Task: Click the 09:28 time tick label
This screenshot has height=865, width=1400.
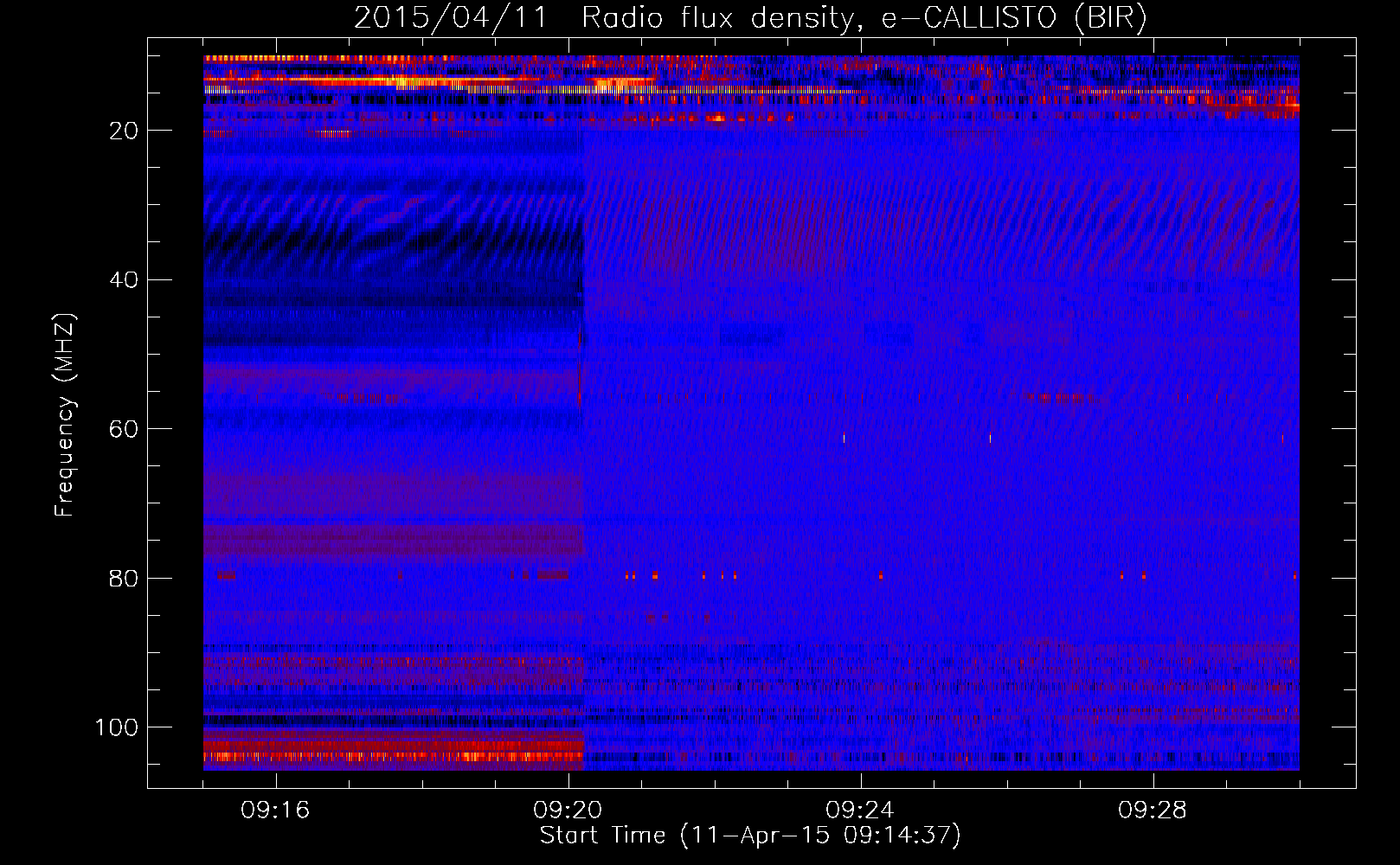Action: click(1153, 811)
